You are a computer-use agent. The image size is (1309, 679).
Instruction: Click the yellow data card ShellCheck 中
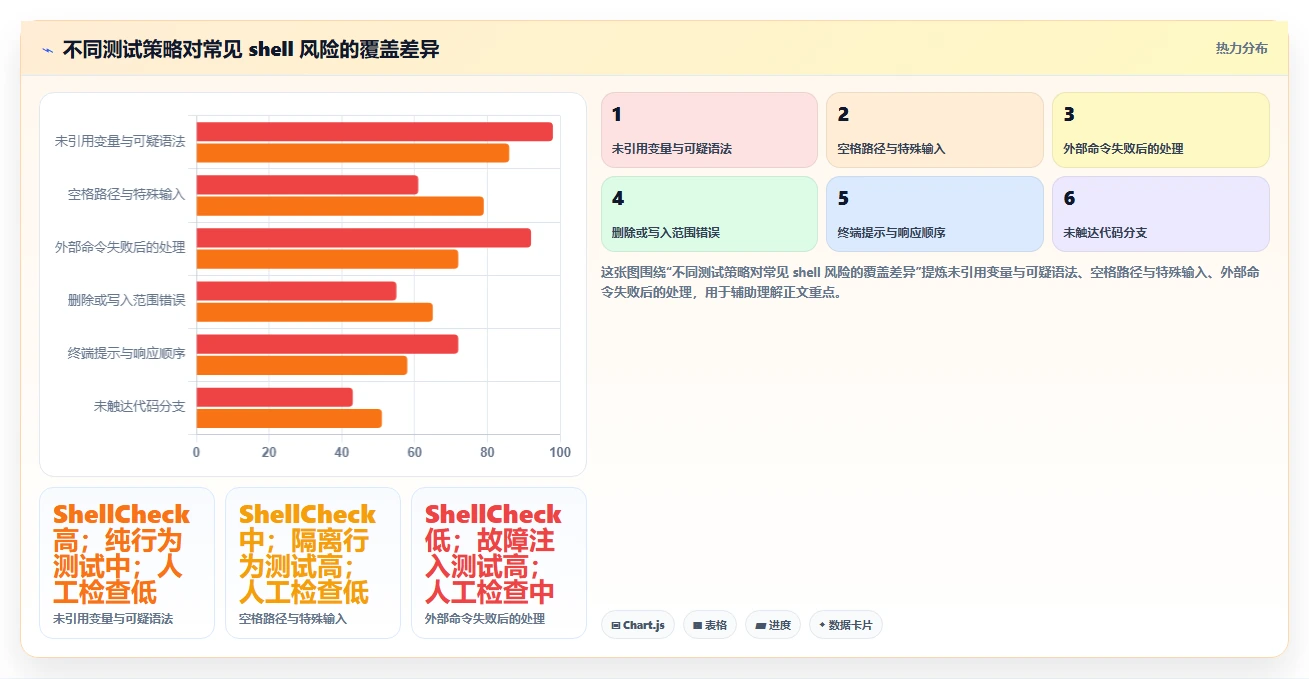click(x=313, y=563)
